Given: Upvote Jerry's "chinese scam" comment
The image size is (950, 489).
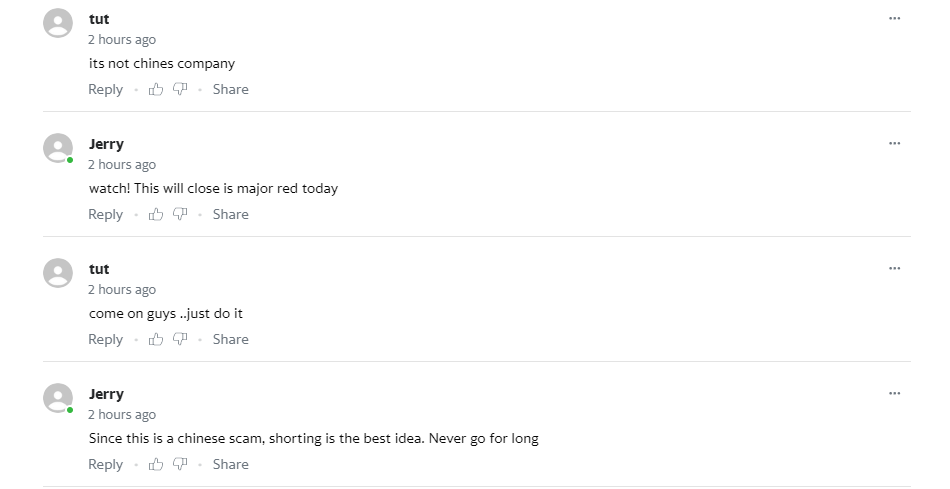Looking at the screenshot, I should pos(156,464).
